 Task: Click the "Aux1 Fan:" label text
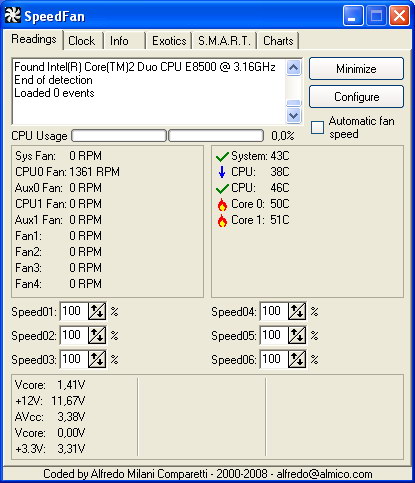[39, 220]
